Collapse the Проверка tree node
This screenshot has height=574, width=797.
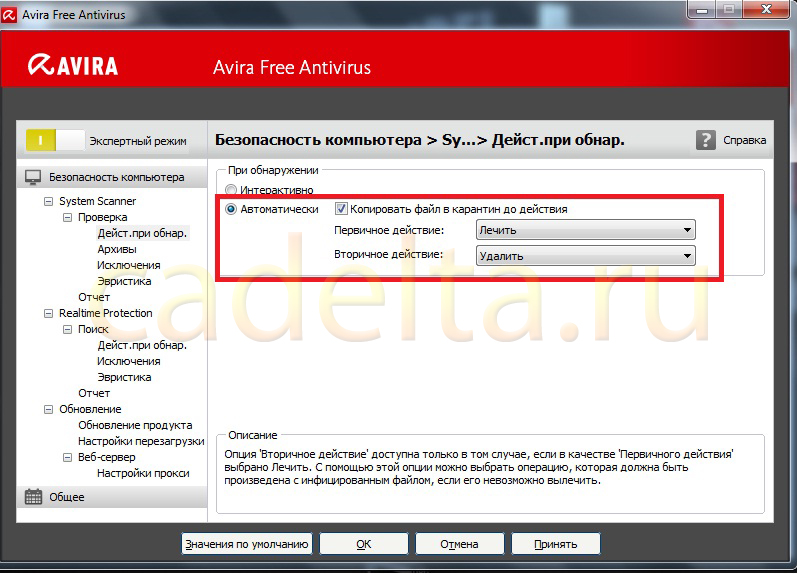[x=67, y=218]
